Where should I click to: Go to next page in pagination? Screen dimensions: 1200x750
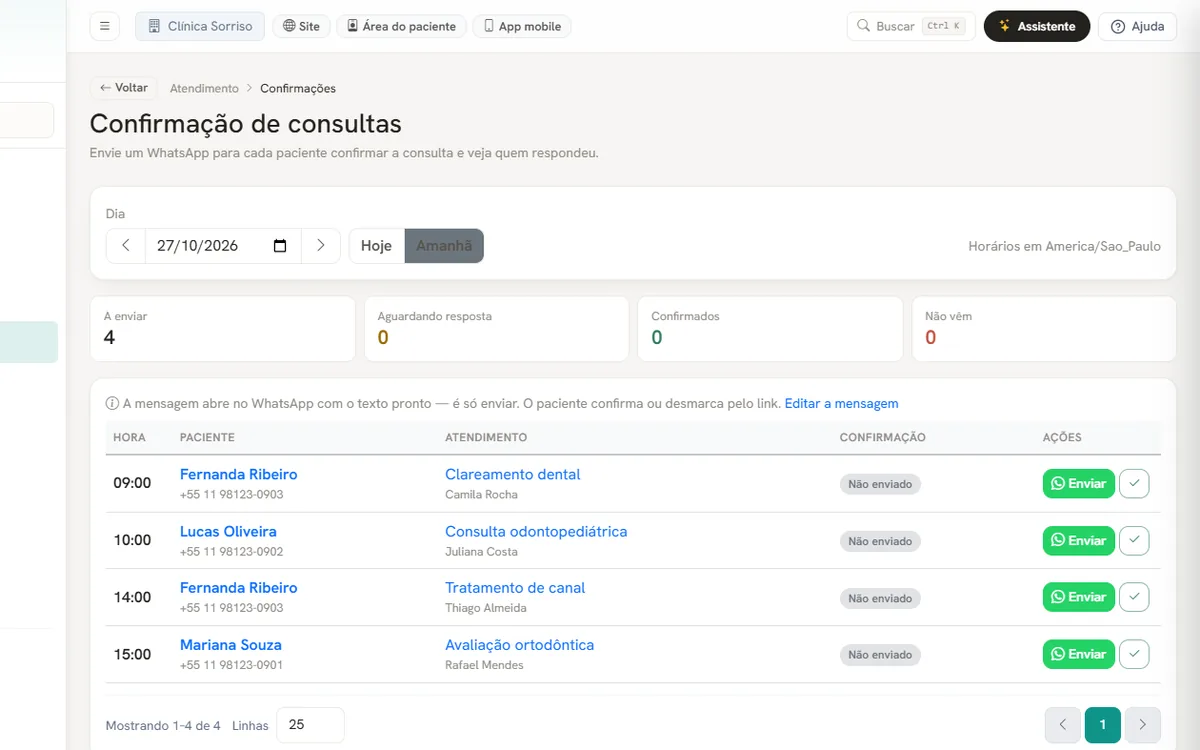click(x=1143, y=725)
